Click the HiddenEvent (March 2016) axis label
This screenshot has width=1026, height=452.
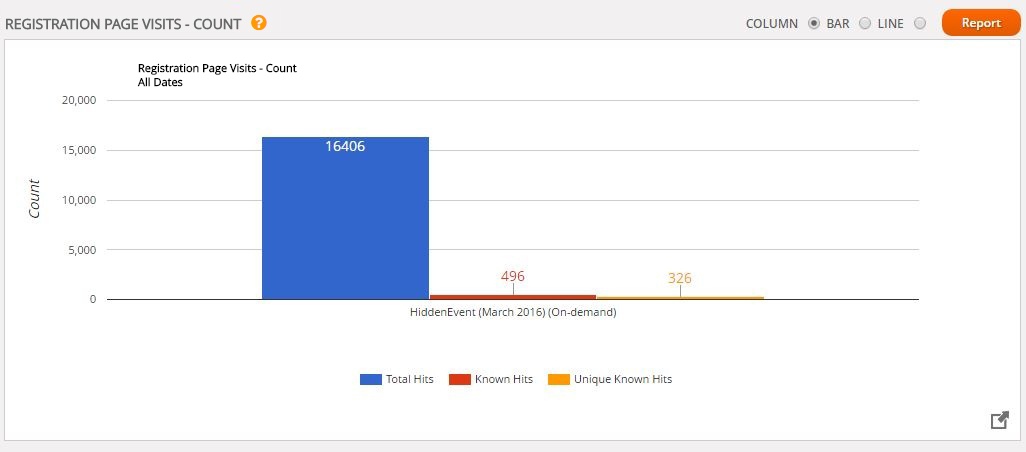point(513,313)
